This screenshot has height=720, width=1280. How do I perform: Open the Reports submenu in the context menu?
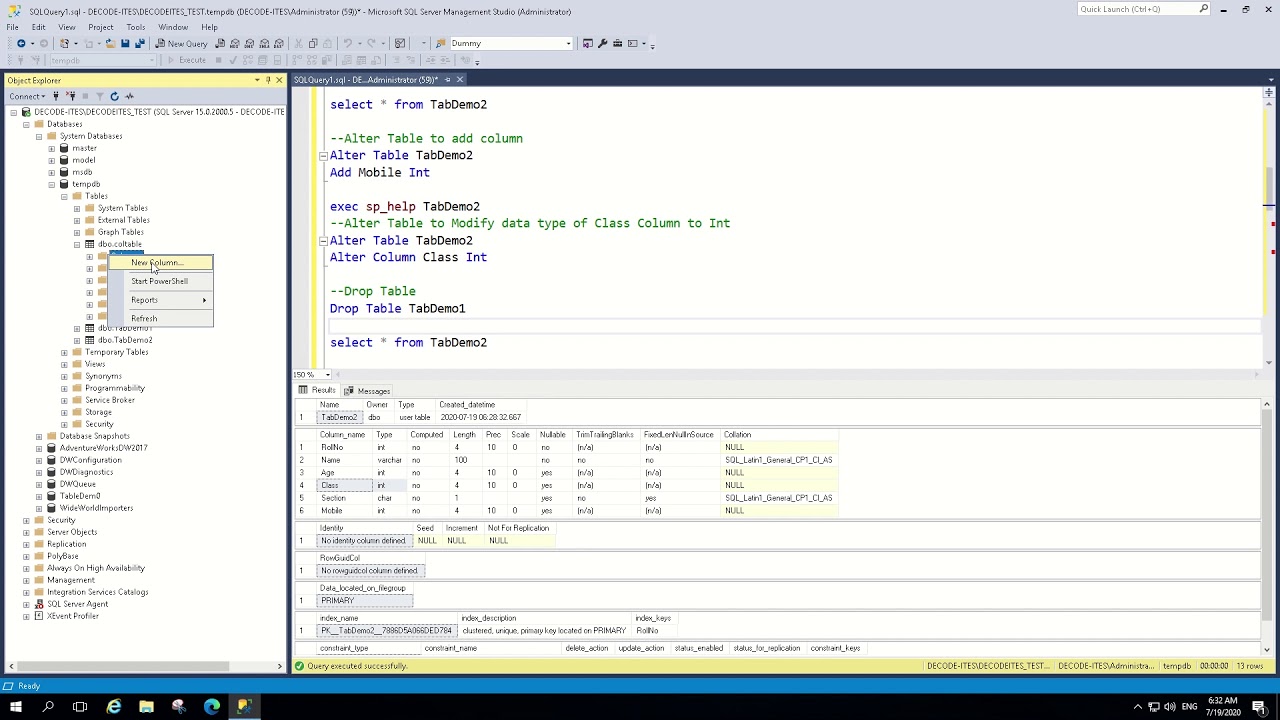pyautogui.click(x=160, y=300)
